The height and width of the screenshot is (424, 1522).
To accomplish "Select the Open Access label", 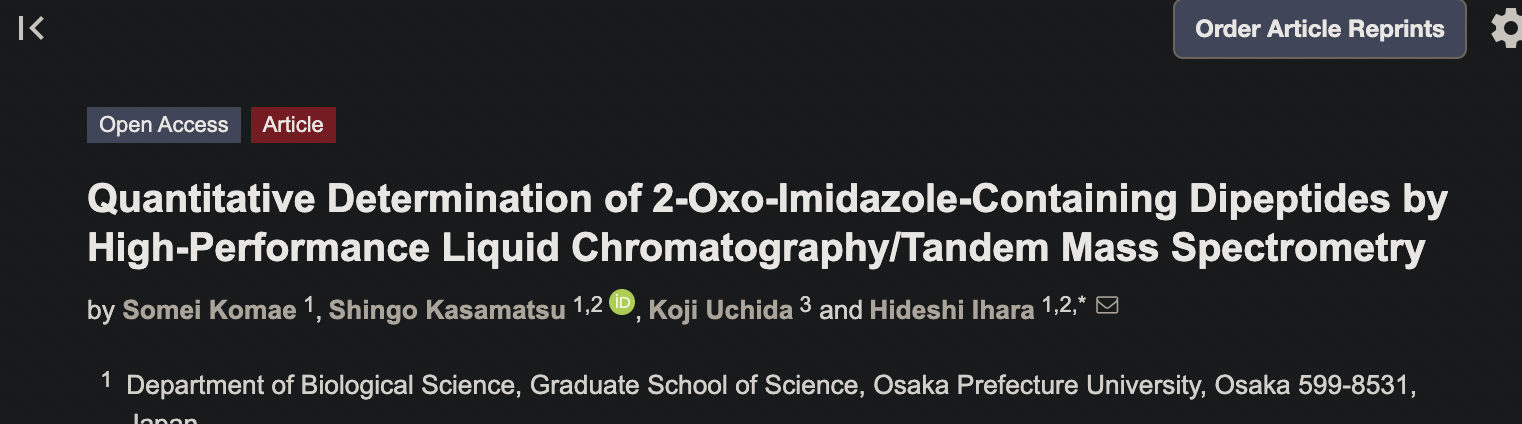I will 164,125.
